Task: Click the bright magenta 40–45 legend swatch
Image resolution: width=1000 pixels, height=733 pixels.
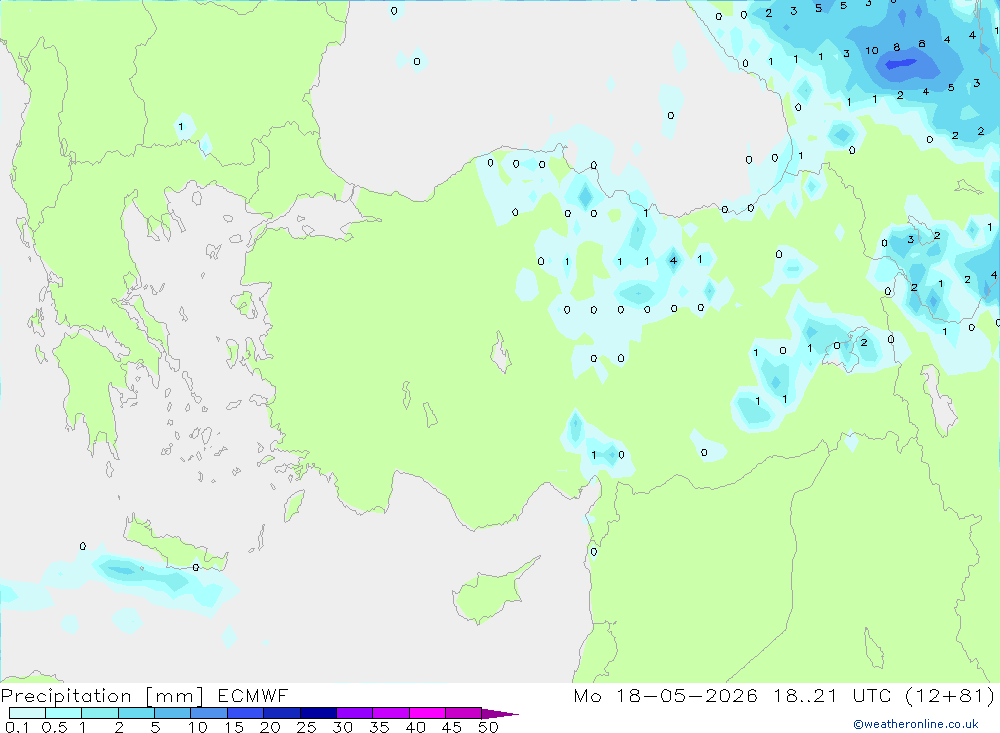Action: click(x=427, y=713)
